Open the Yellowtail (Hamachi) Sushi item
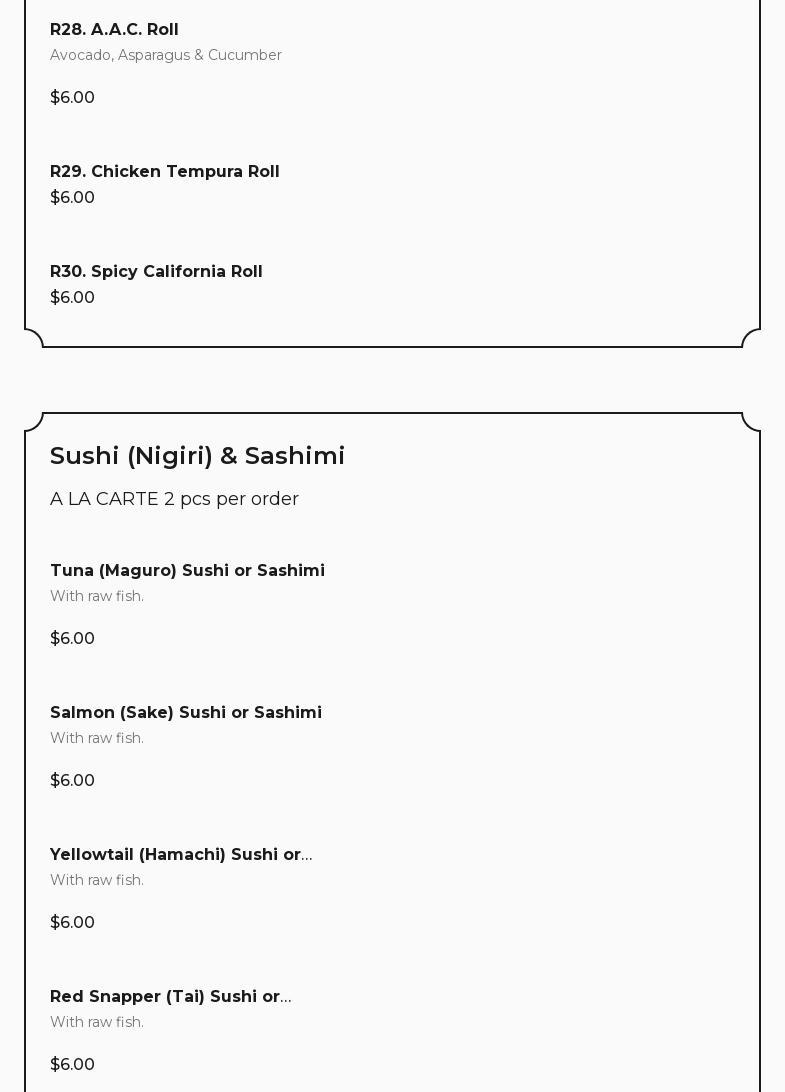Image resolution: width=785 pixels, height=1092 pixels. click(x=180, y=855)
